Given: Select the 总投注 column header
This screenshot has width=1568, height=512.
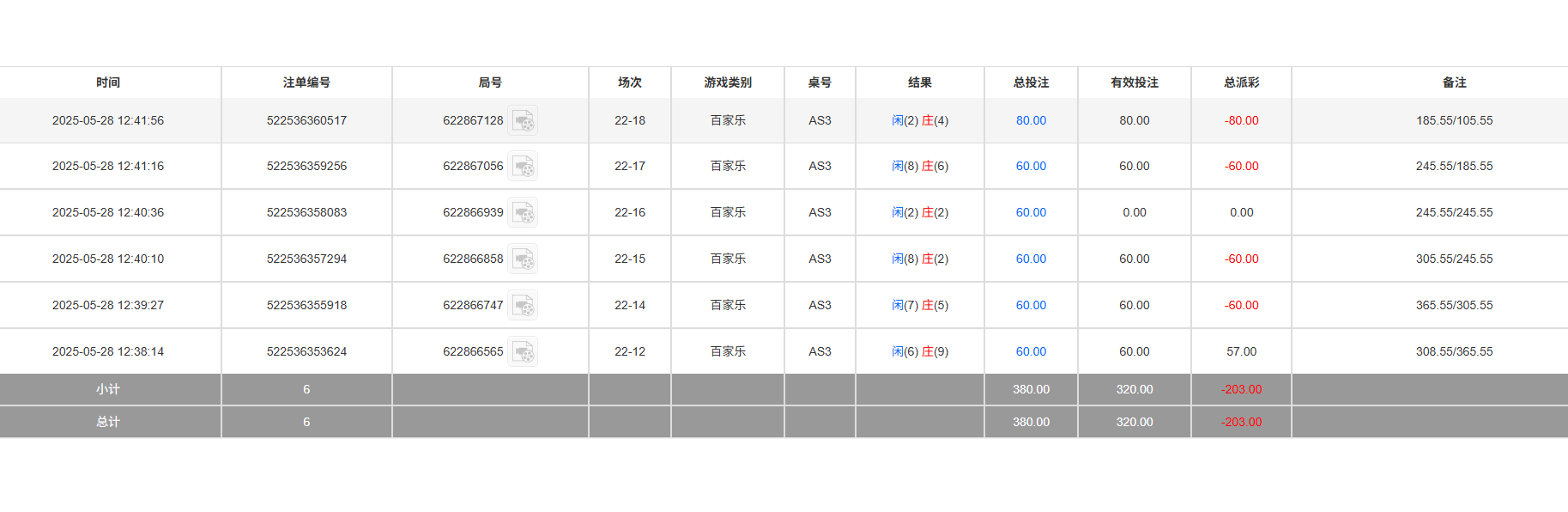Looking at the screenshot, I should (x=1031, y=82).
